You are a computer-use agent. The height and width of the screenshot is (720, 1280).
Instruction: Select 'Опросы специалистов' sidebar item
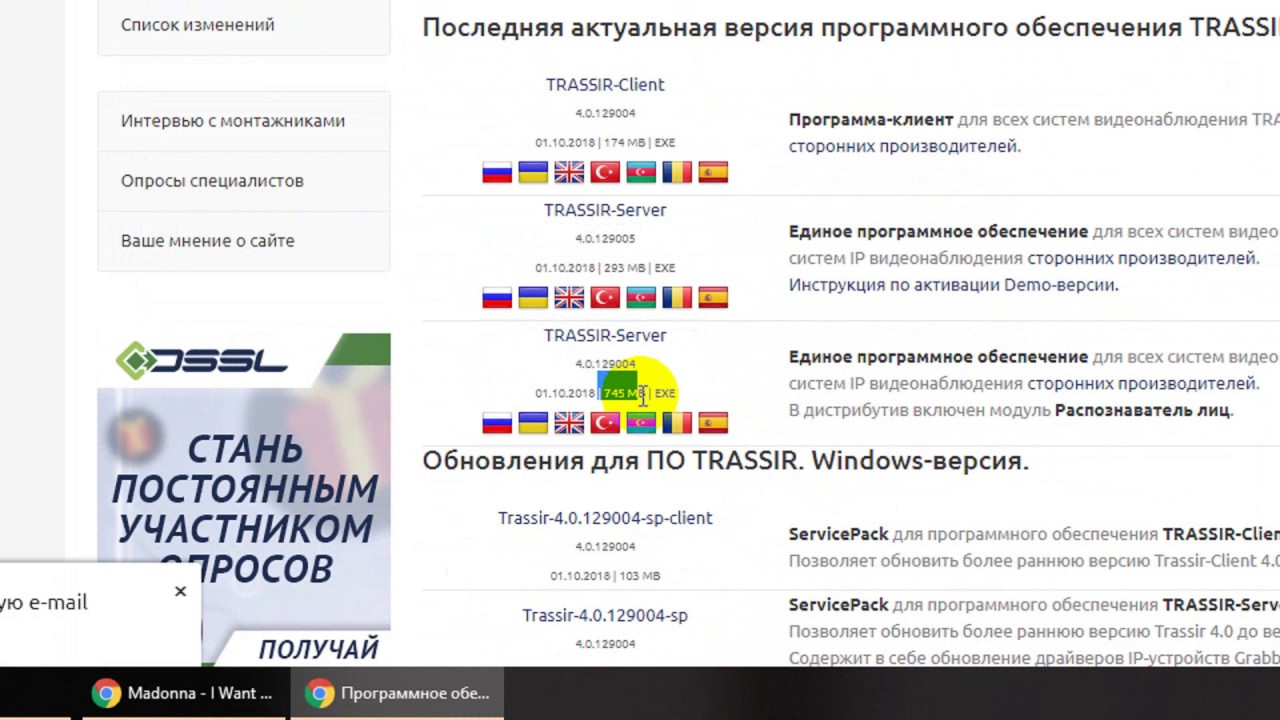(x=243, y=181)
